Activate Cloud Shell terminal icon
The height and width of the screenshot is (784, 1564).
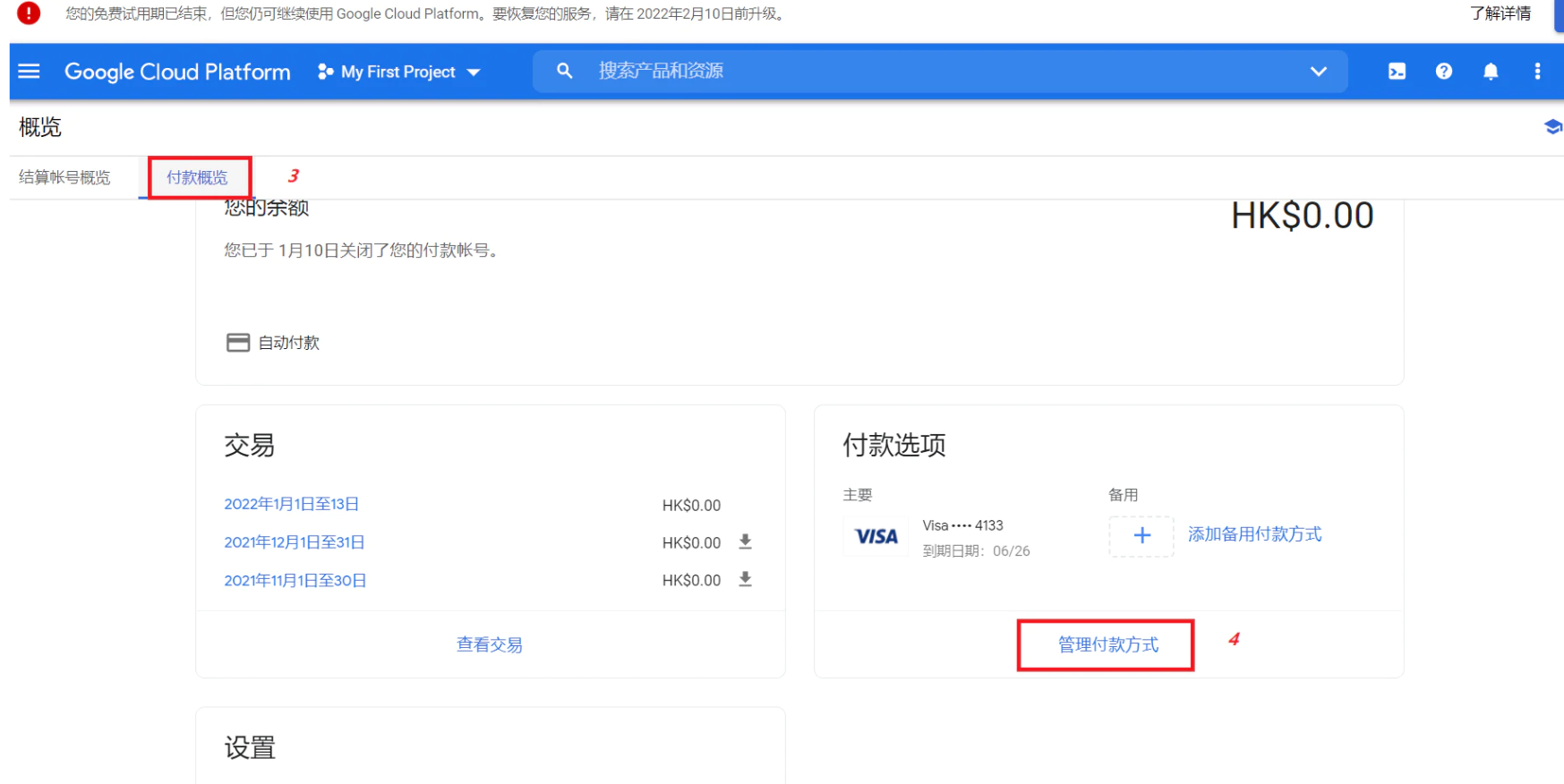pos(1397,72)
